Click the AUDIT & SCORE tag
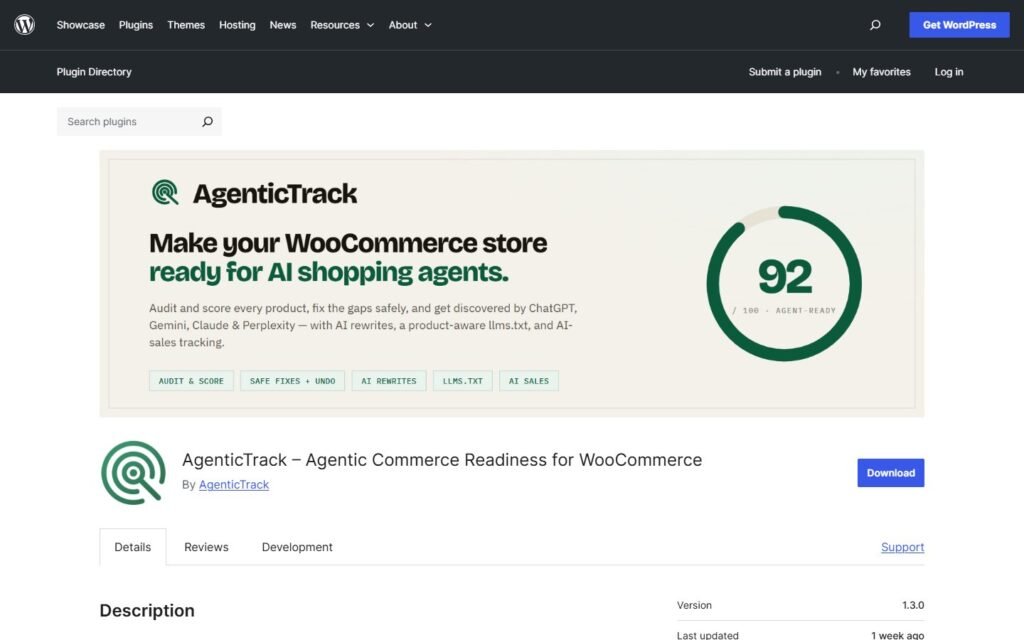Screen dimensions: 1024x640 coord(191,381)
